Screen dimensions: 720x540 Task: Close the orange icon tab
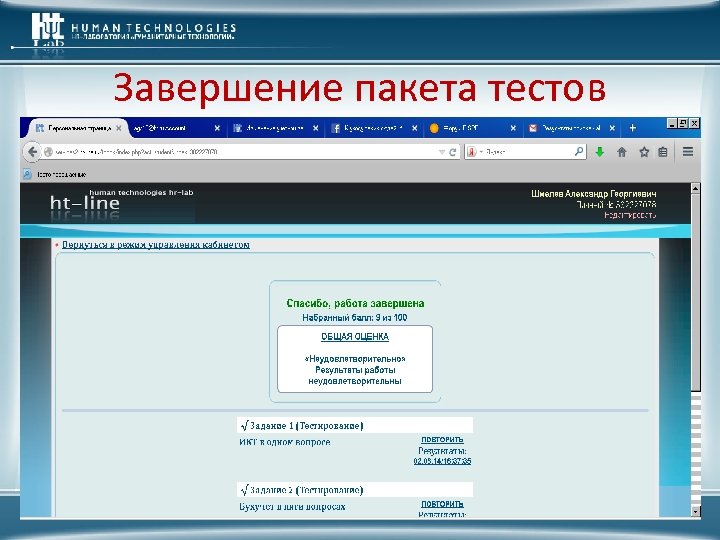513,128
